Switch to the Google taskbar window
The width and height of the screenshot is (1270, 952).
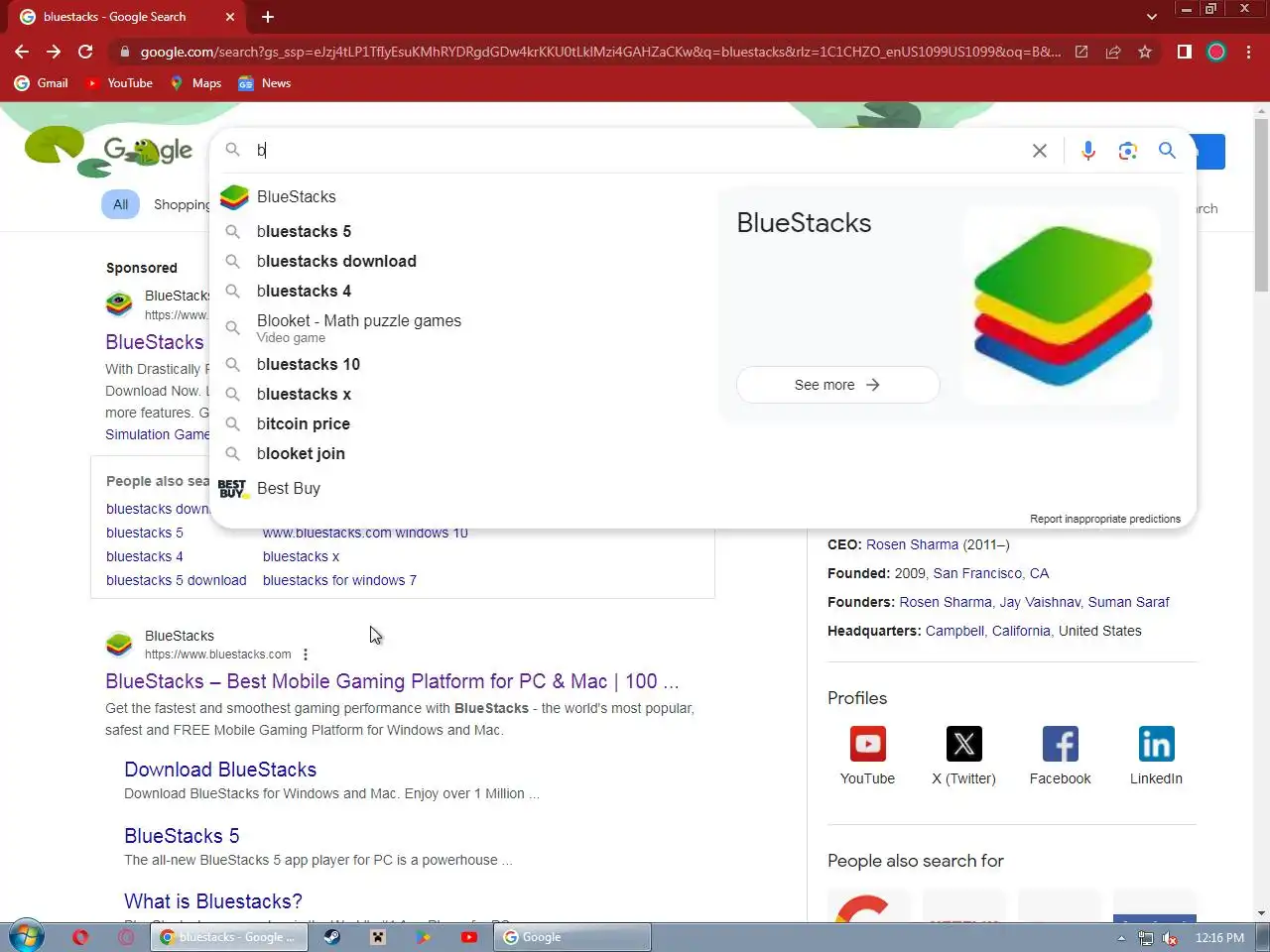[572, 937]
